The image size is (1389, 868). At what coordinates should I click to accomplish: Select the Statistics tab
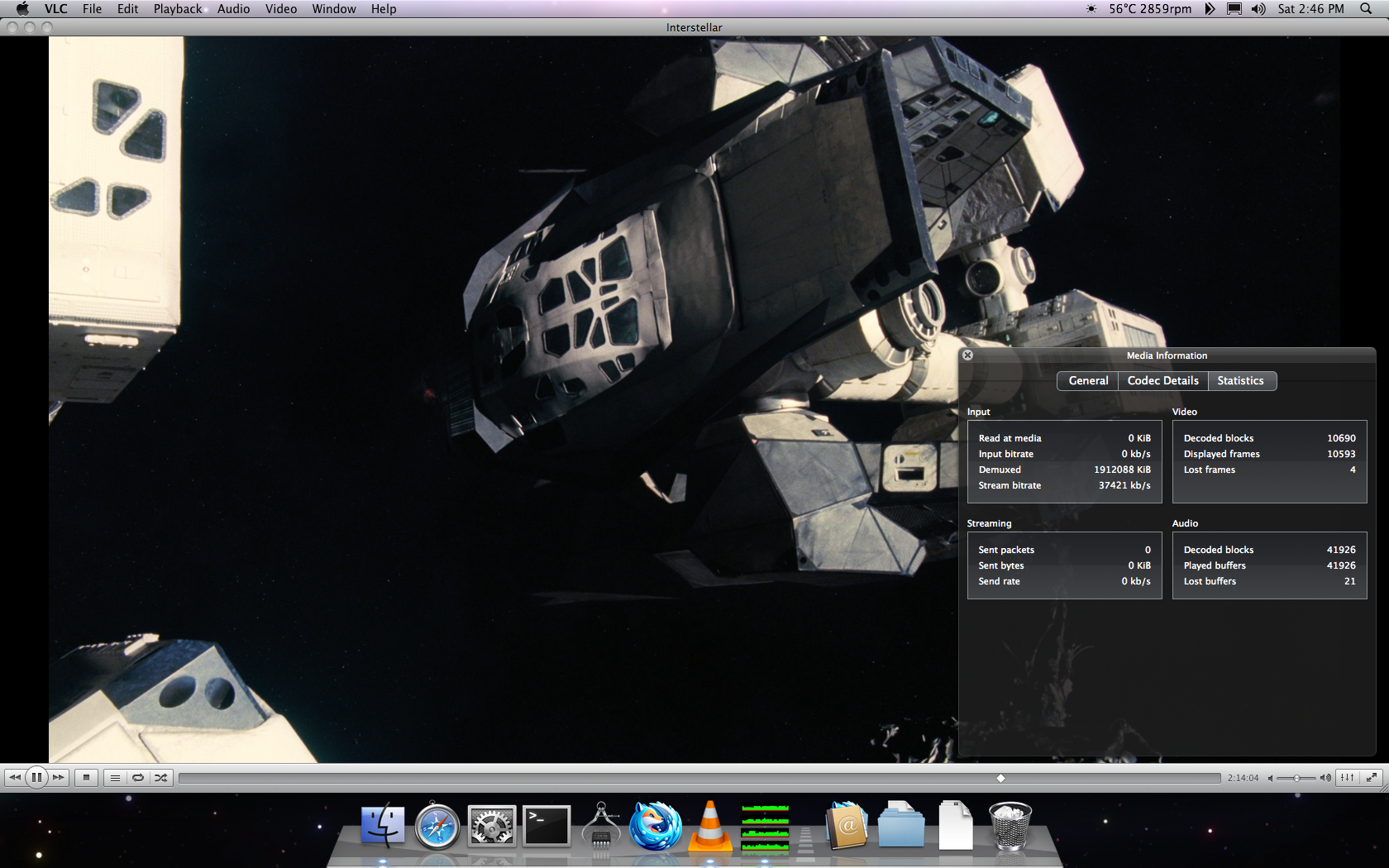click(1241, 381)
